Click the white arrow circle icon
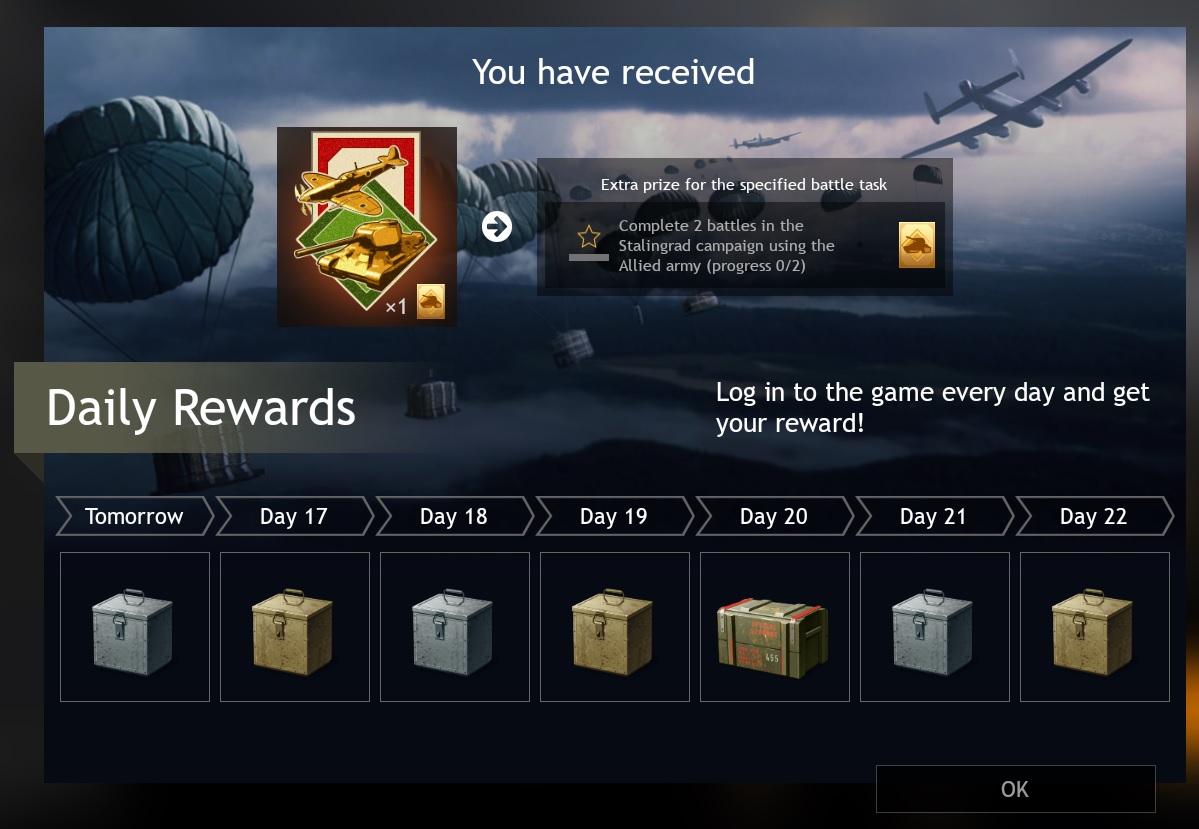The height and width of the screenshot is (829, 1199). (497, 226)
